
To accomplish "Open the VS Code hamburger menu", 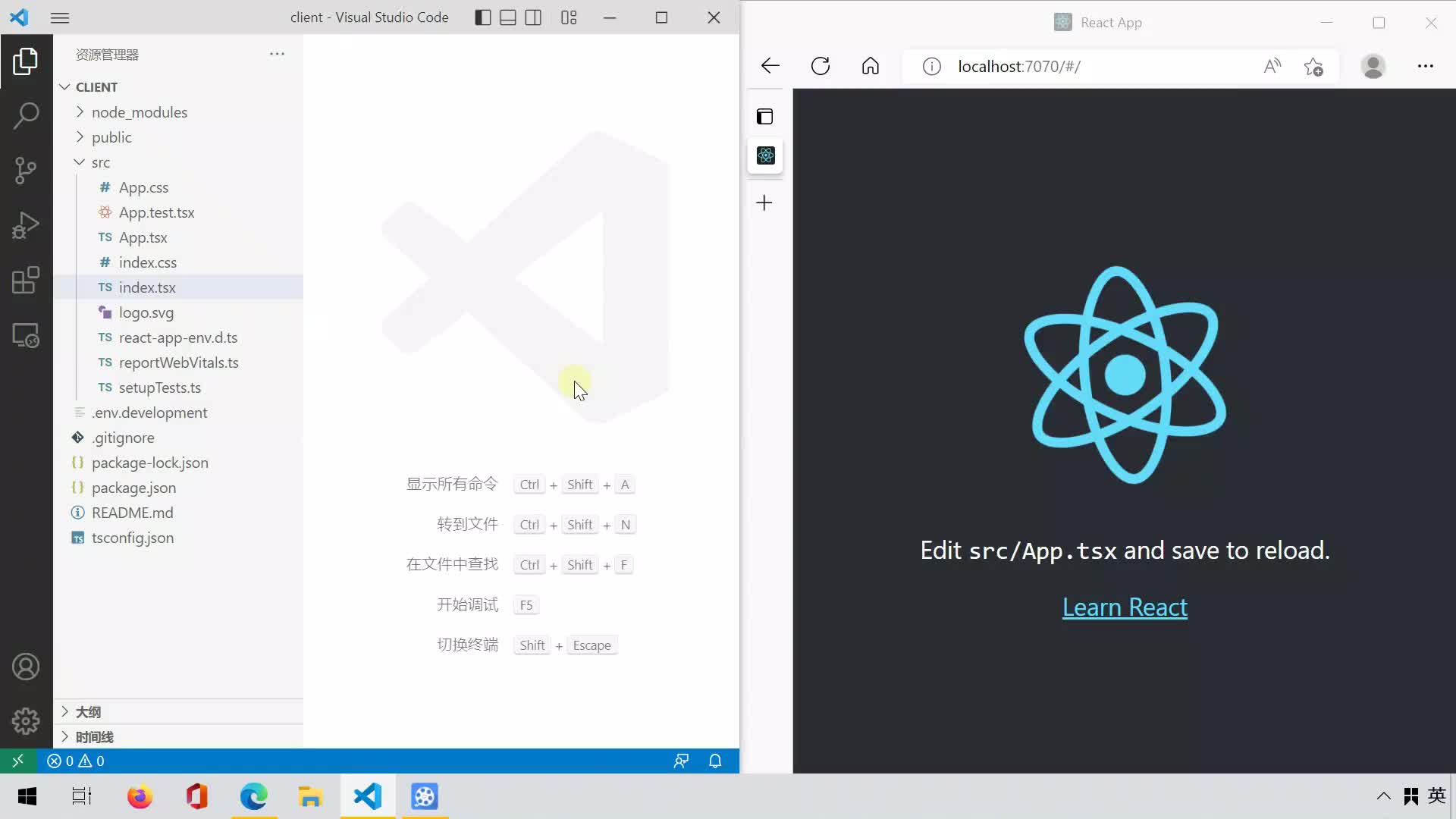I will pyautogui.click(x=60, y=17).
